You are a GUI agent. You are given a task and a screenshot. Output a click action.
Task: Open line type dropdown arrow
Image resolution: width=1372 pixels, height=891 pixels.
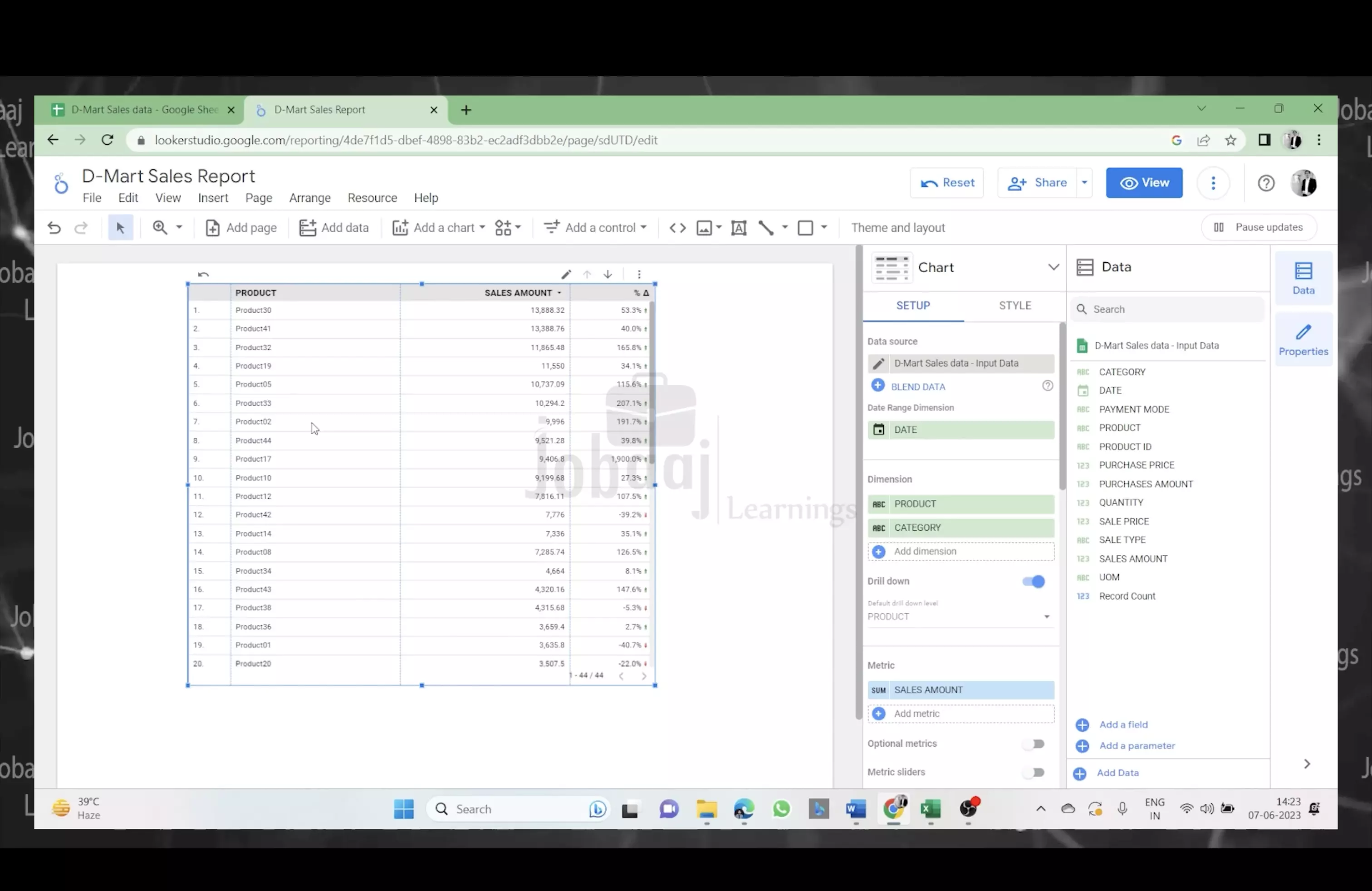click(784, 227)
